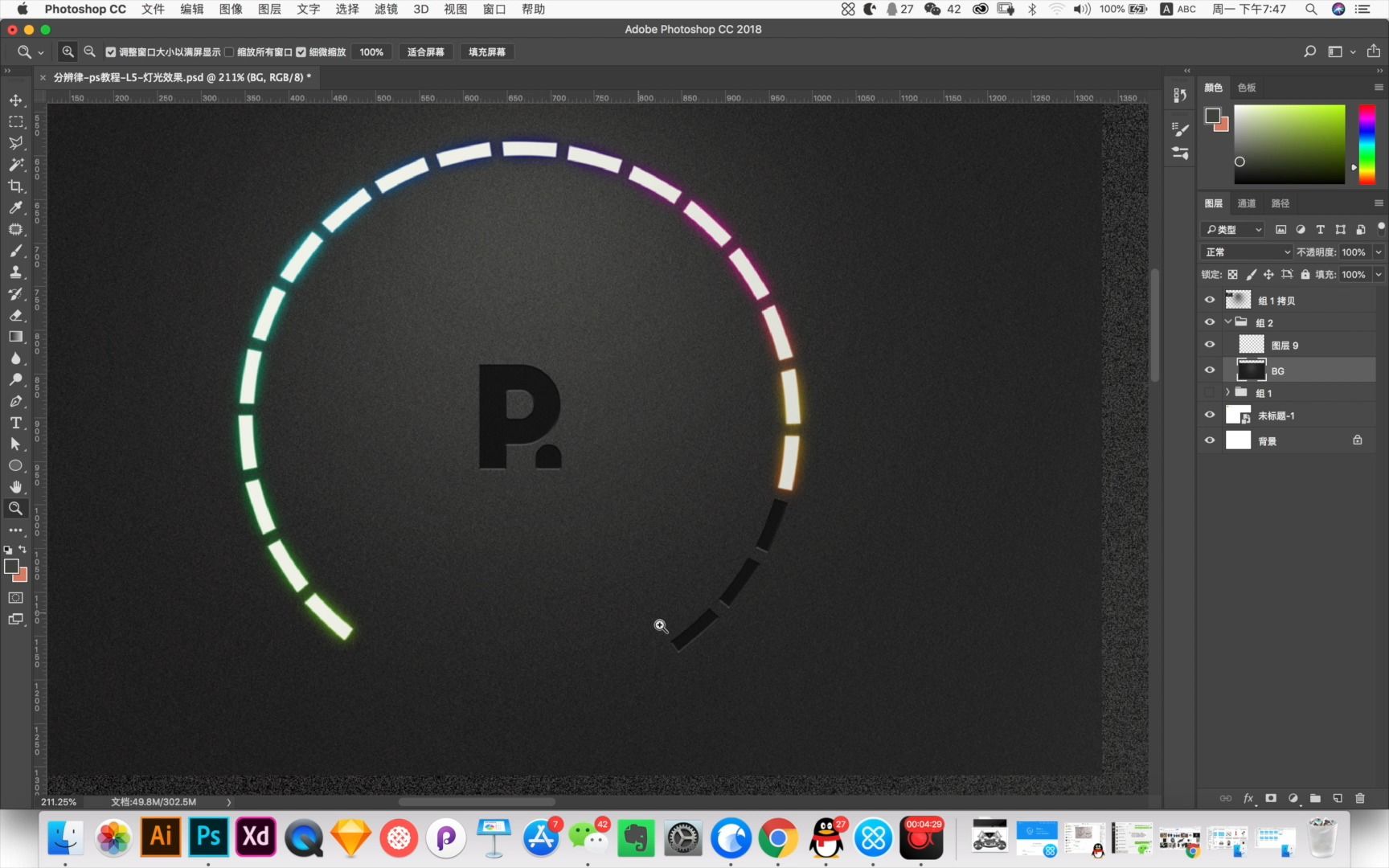Open Illustrator from the Dock
The width and height of the screenshot is (1389, 868).
pyautogui.click(x=161, y=837)
